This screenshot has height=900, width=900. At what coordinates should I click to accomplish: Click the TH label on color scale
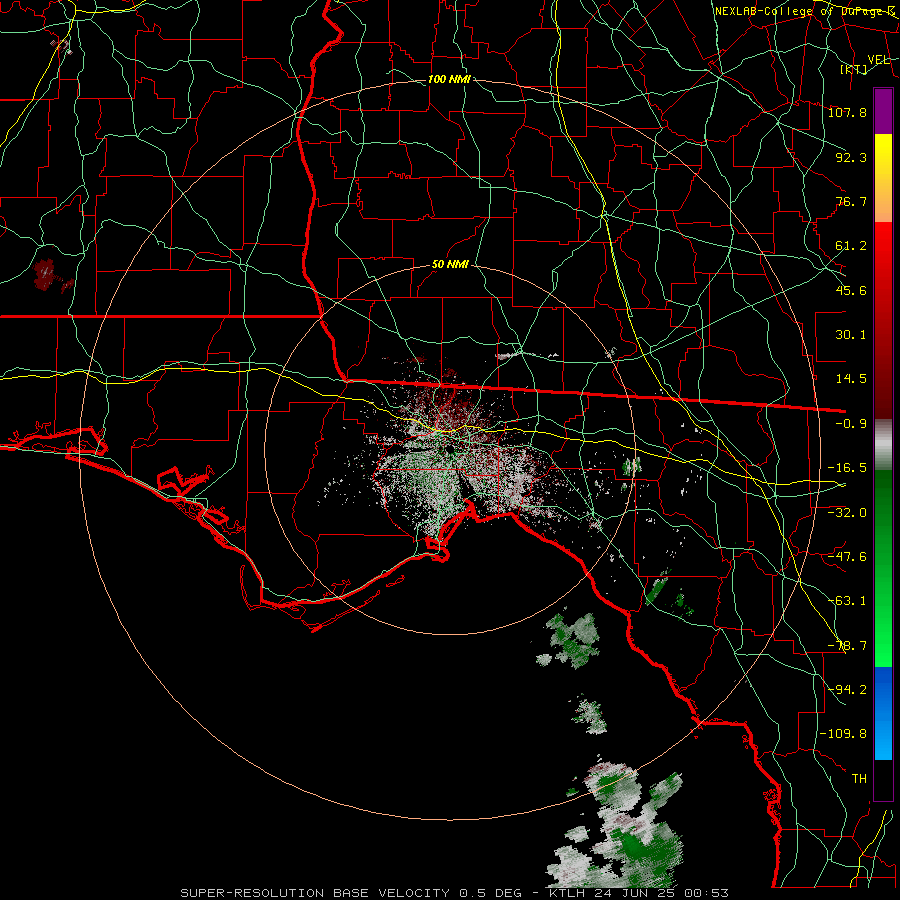point(859,778)
